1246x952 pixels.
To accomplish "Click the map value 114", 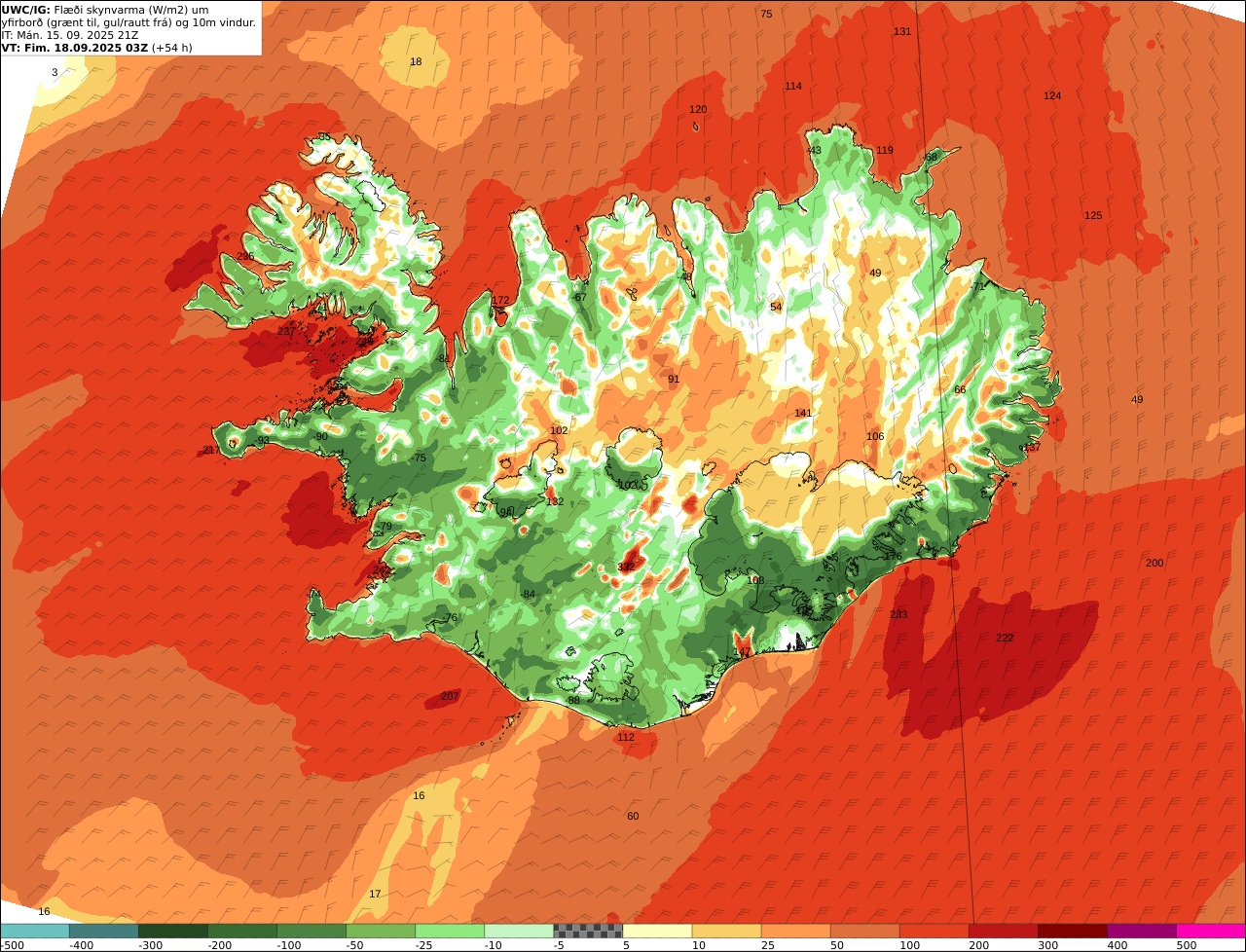I will click(793, 87).
